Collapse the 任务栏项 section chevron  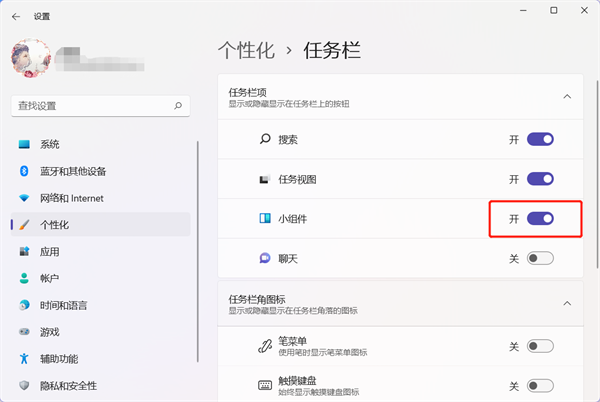coord(567,97)
